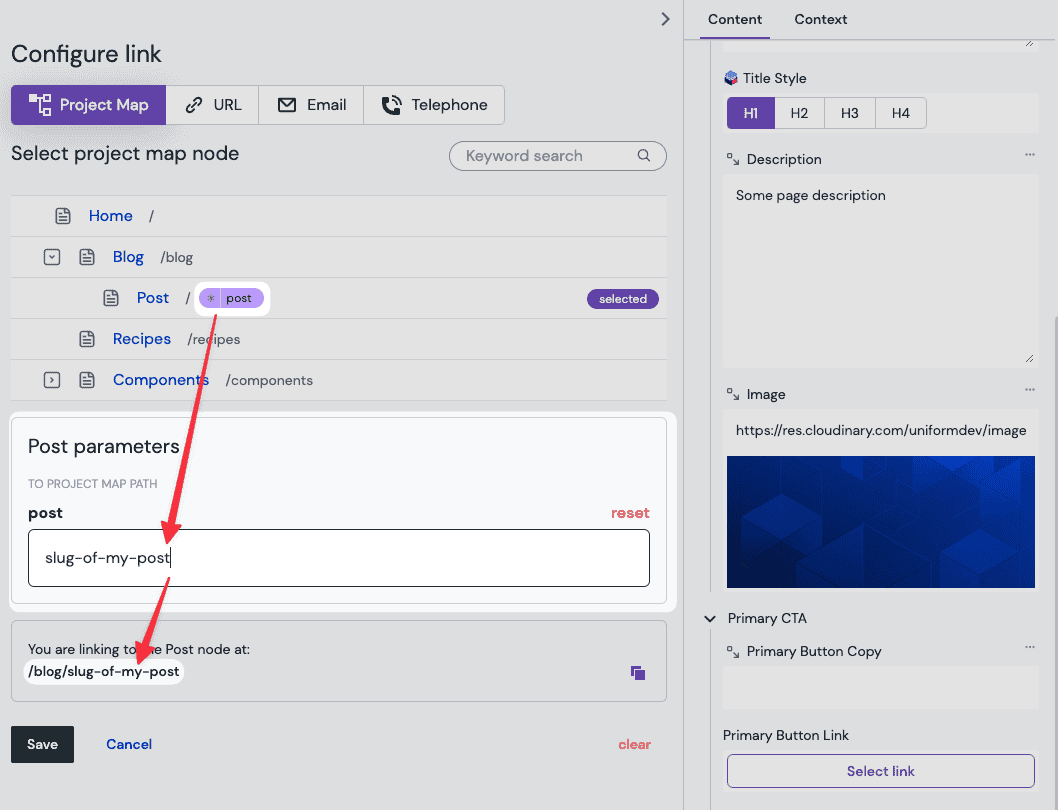Select the Project Map link type tab

[88, 105]
